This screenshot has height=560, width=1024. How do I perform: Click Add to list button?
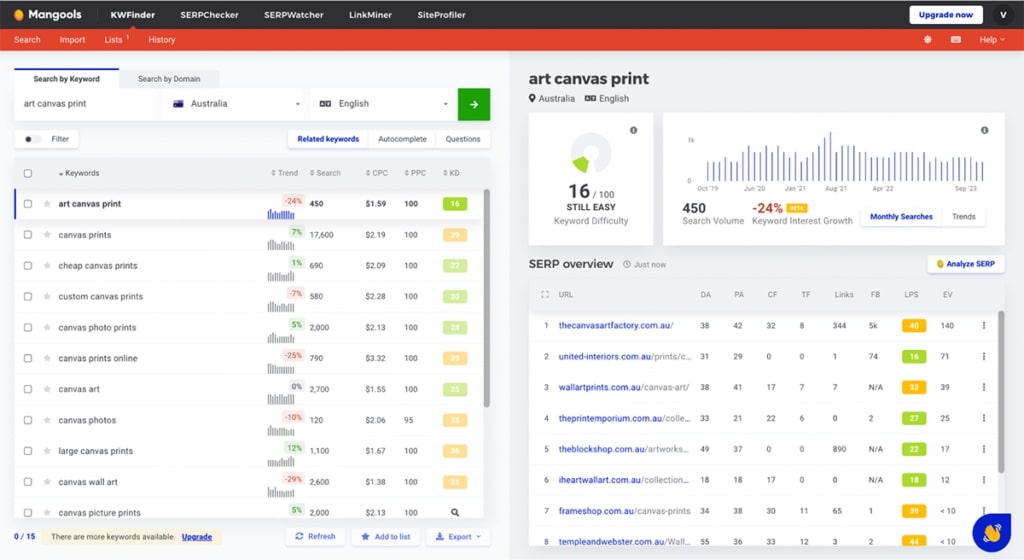pyautogui.click(x=386, y=537)
